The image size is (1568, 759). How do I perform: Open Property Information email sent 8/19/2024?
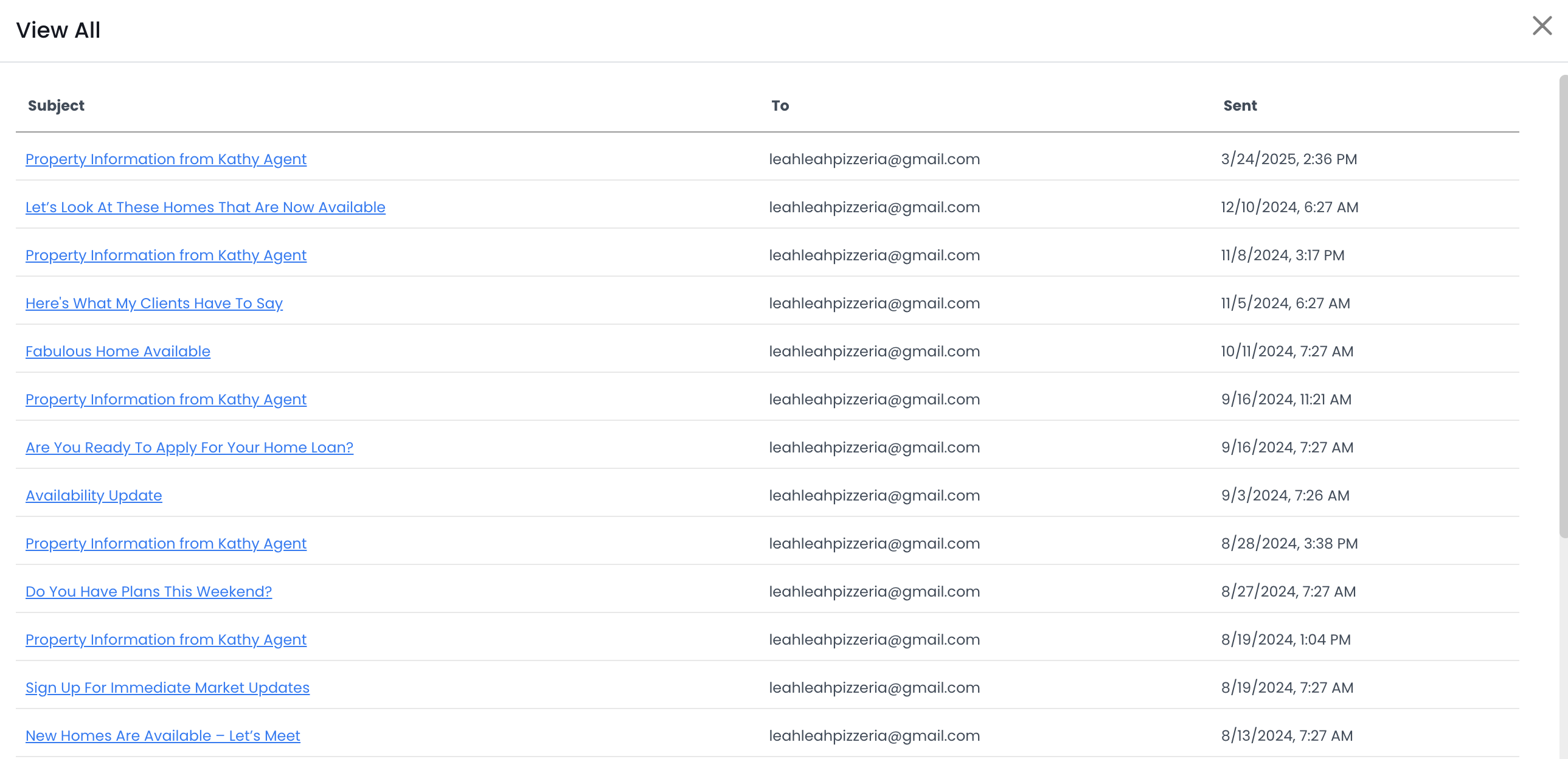(165, 640)
